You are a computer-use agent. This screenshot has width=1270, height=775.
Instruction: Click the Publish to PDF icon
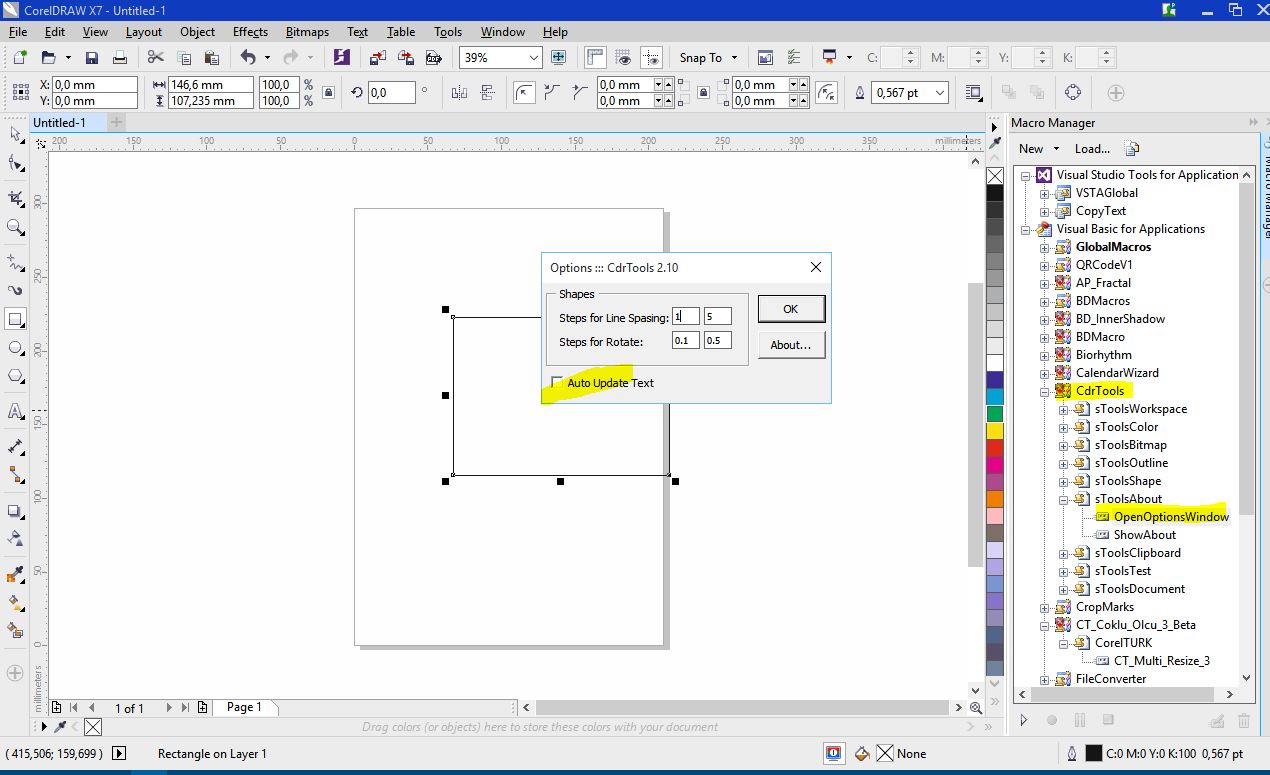click(432, 58)
